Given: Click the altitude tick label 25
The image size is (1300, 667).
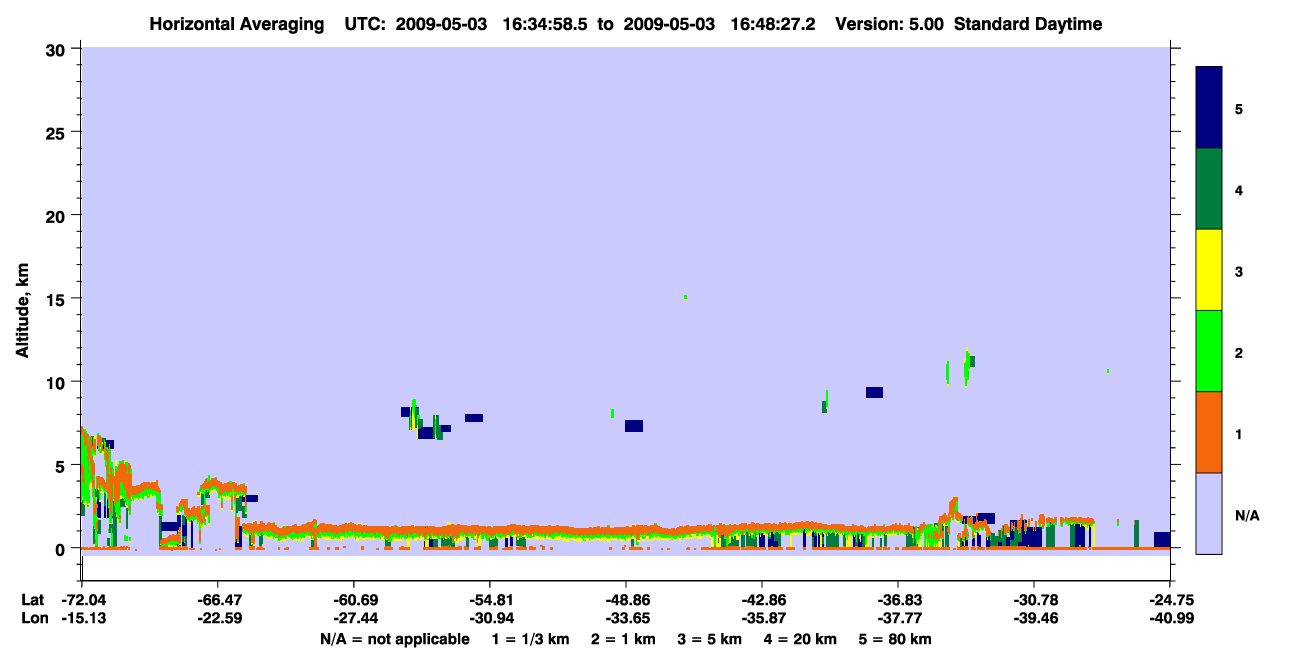Looking at the screenshot, I should [56, 132].
